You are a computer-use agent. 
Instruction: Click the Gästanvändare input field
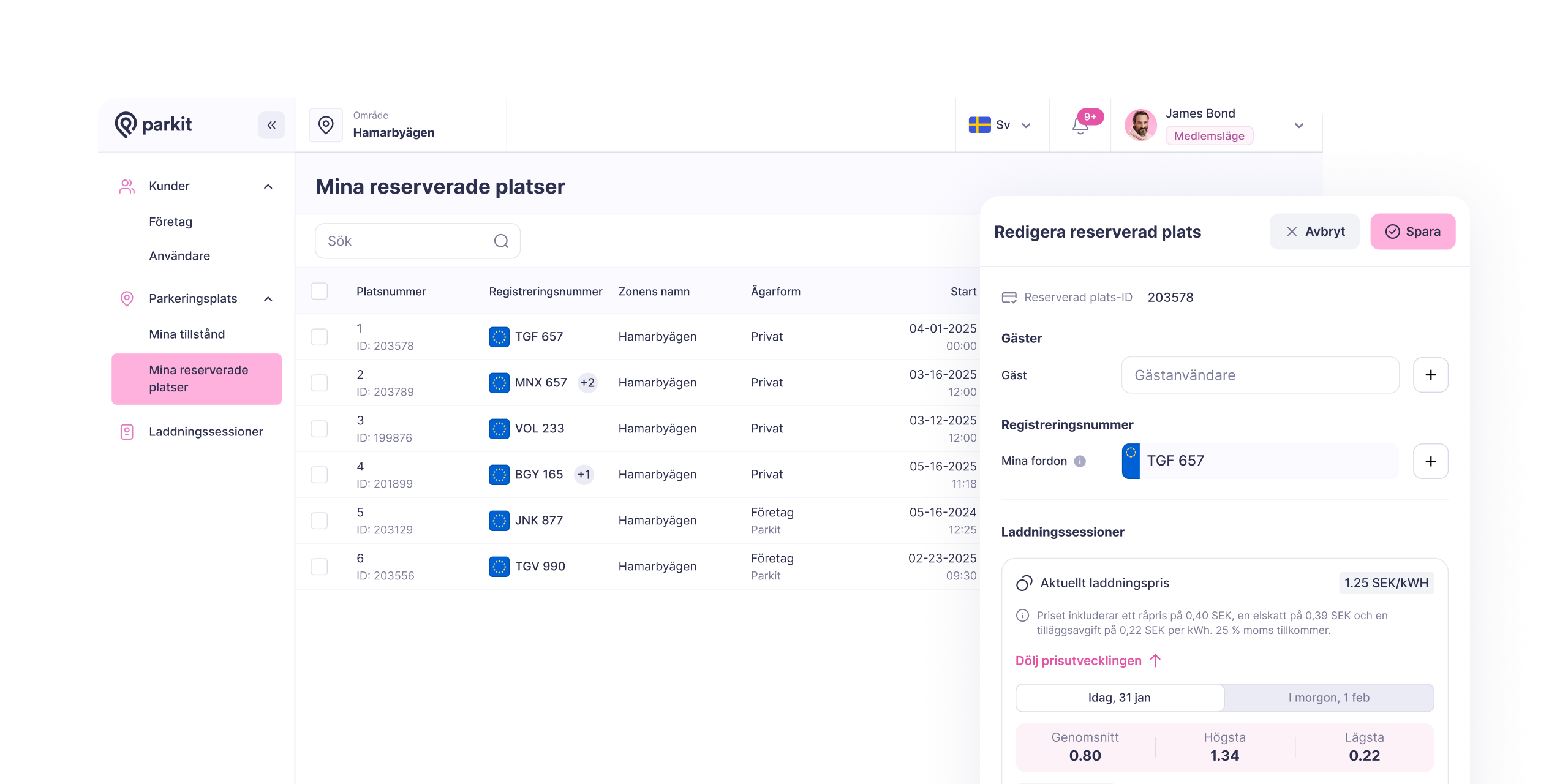(1260, 375)
